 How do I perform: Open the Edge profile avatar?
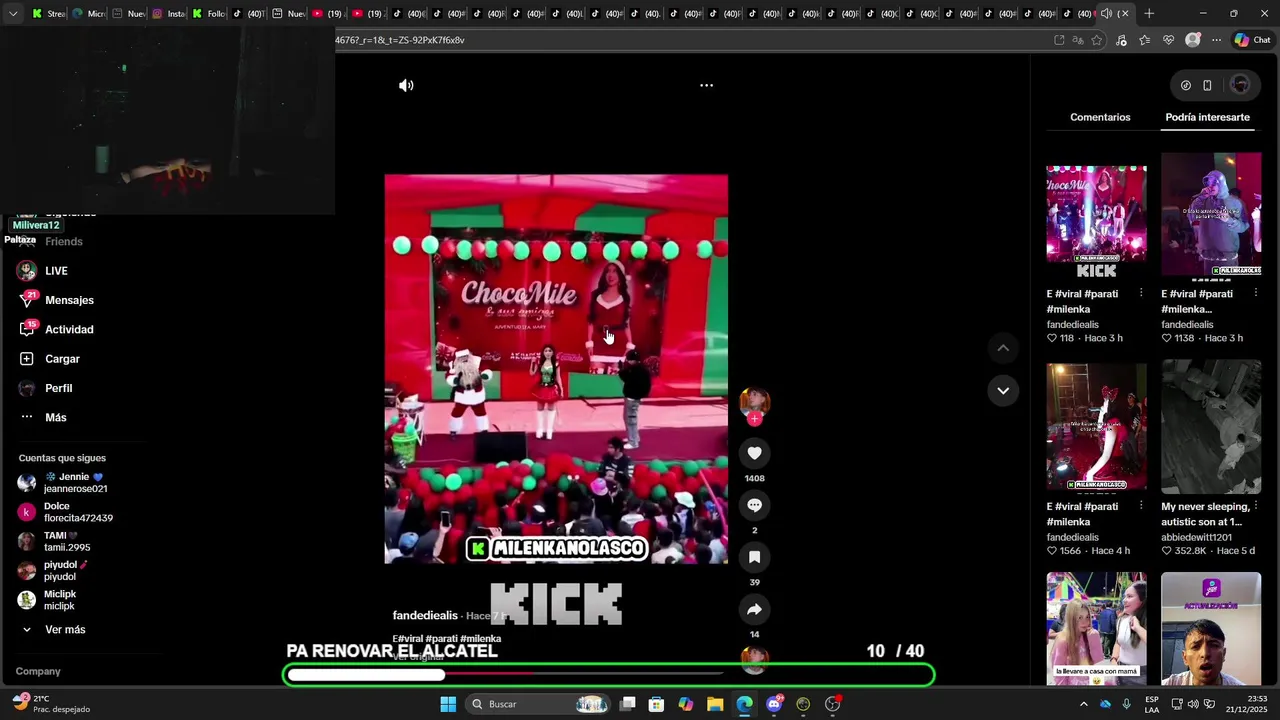click(x=1192, y=40)
